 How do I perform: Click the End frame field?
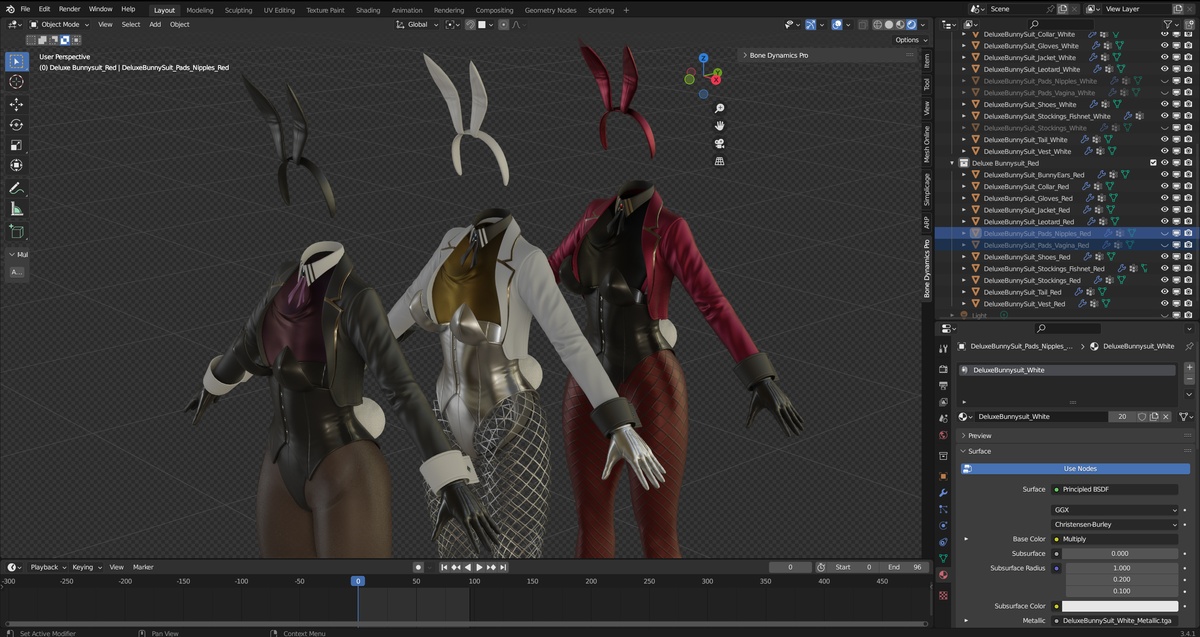(x=906, y=567)
